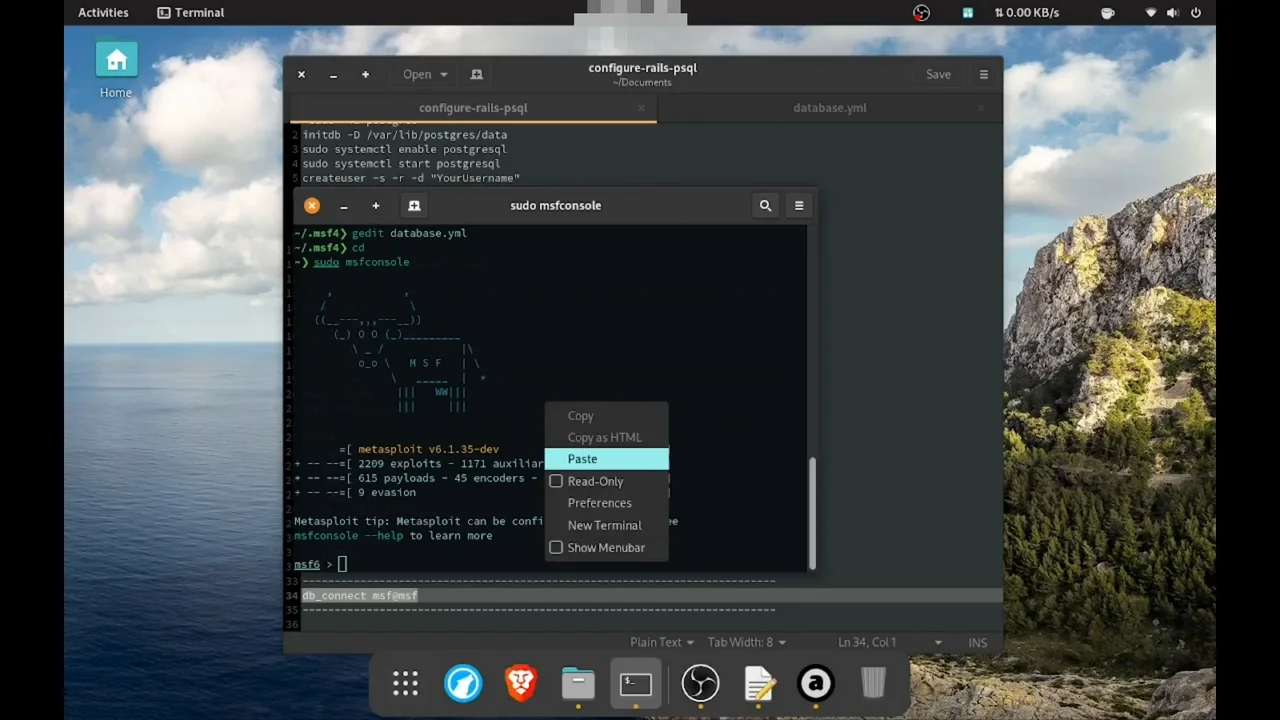
Task: Open the Files manager from dock
Action: click(578, 684)
